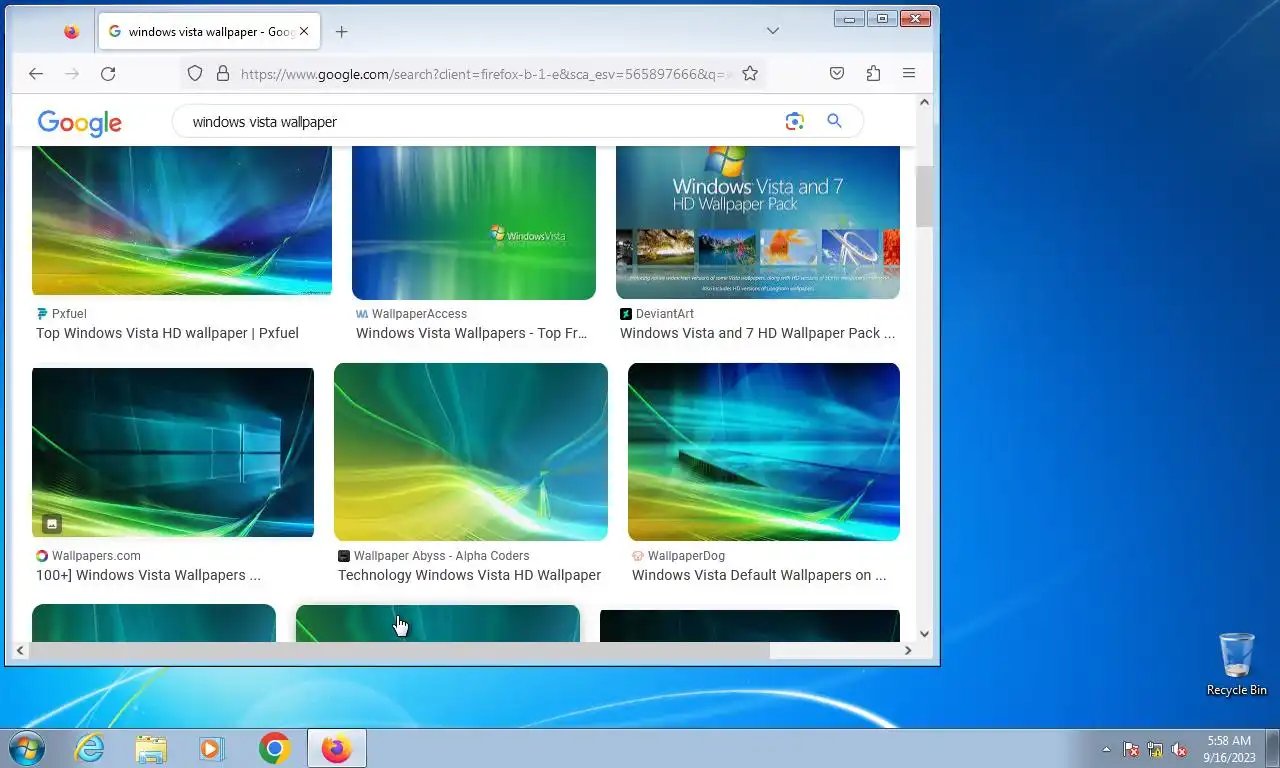Click the padlock site security icon

222,73
